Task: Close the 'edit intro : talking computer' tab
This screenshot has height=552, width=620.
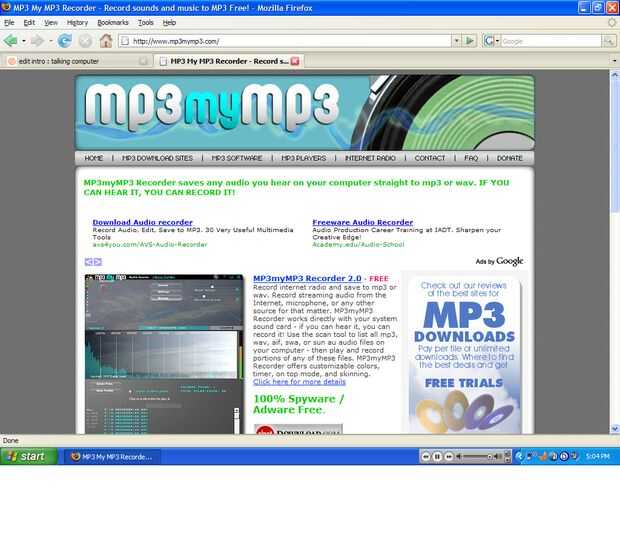Action: click(x=144, y=61)
